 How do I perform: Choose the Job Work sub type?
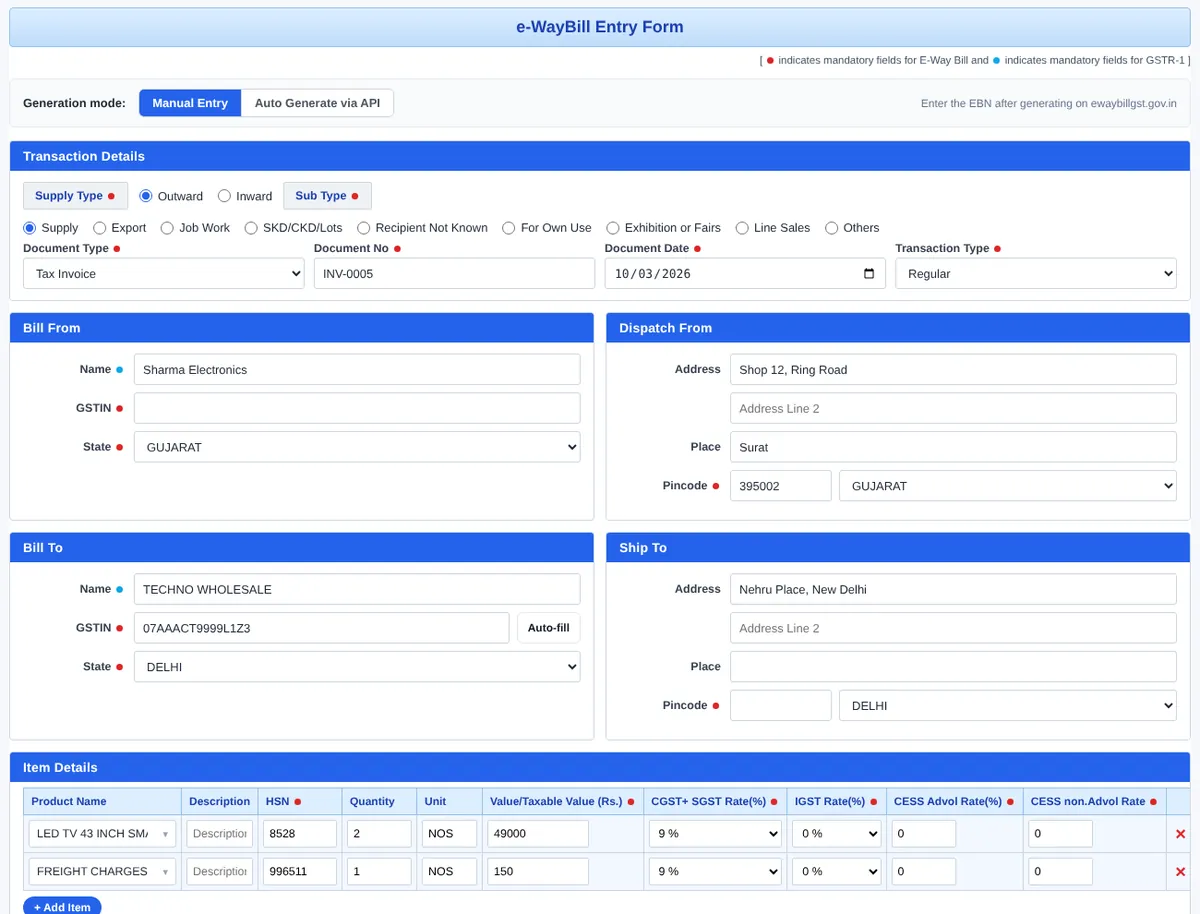pyautogui.click(x=167, y=228)
